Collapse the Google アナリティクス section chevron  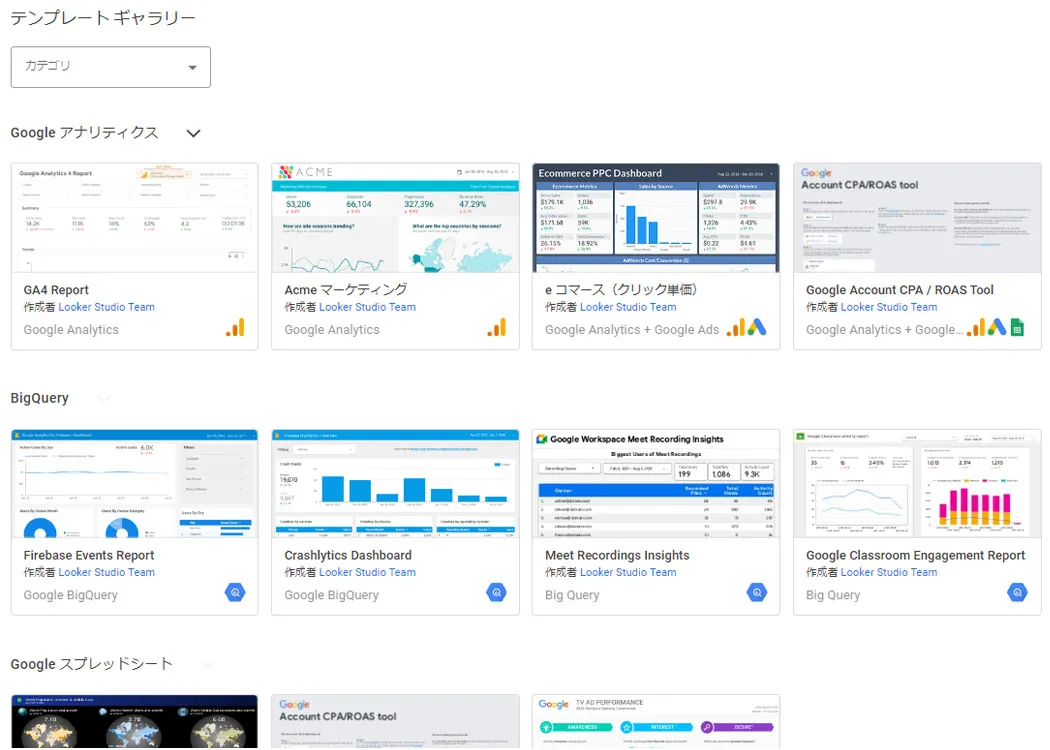(194, 133)
